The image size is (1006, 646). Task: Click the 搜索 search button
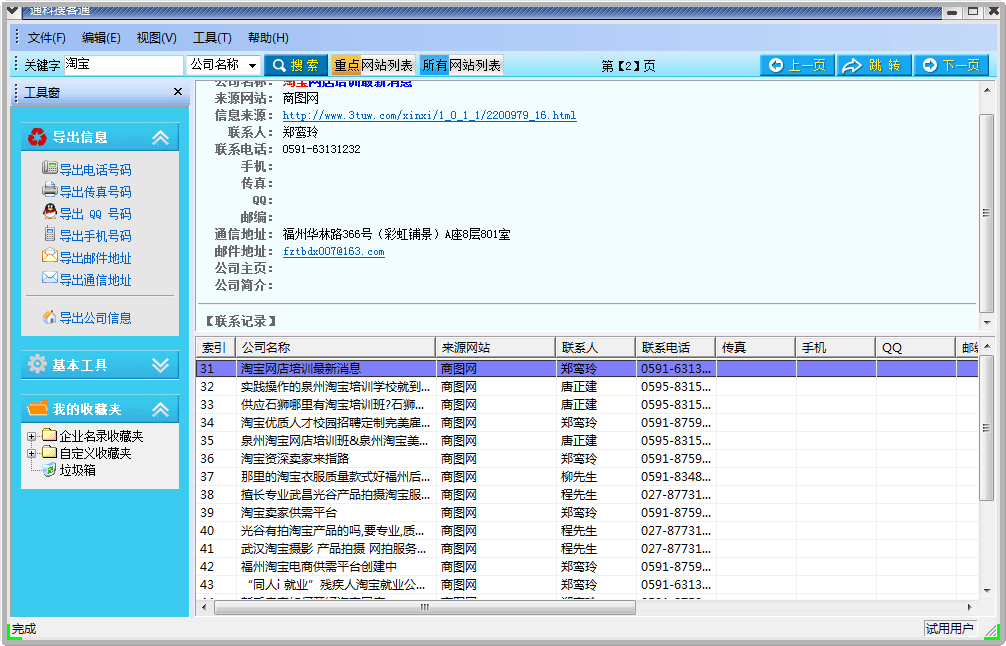pyautogui.click(x=296, y=65)
